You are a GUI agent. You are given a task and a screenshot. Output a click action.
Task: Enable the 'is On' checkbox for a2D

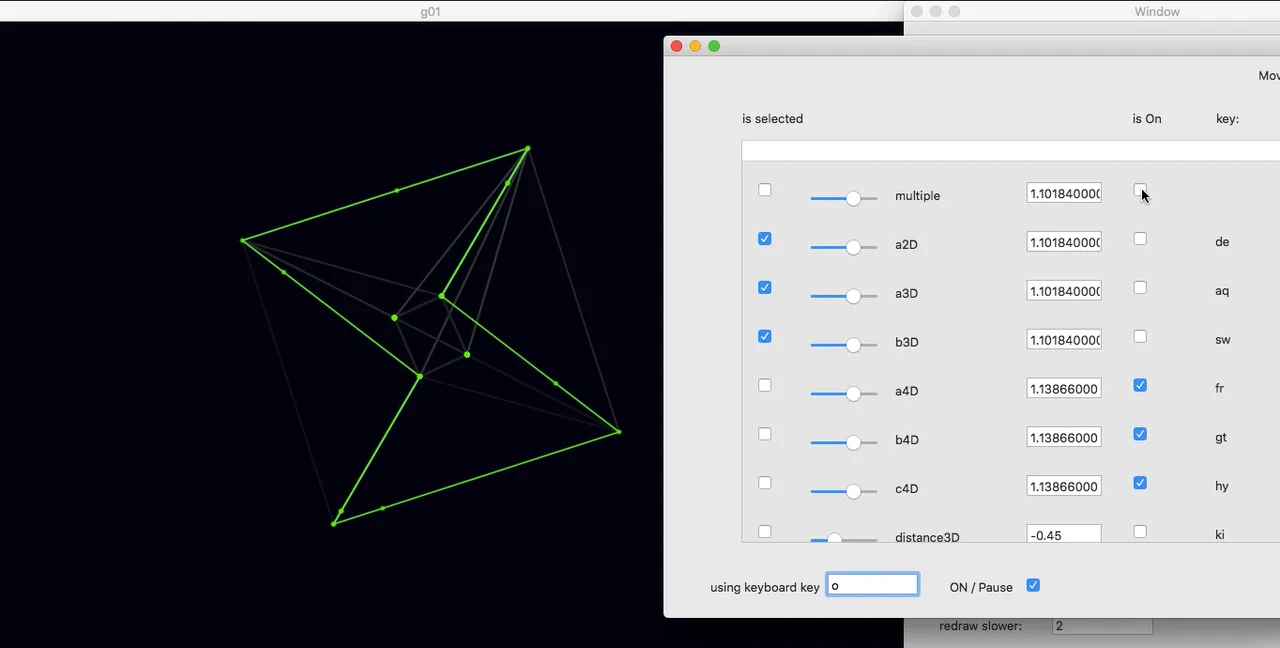point(1140,239)
